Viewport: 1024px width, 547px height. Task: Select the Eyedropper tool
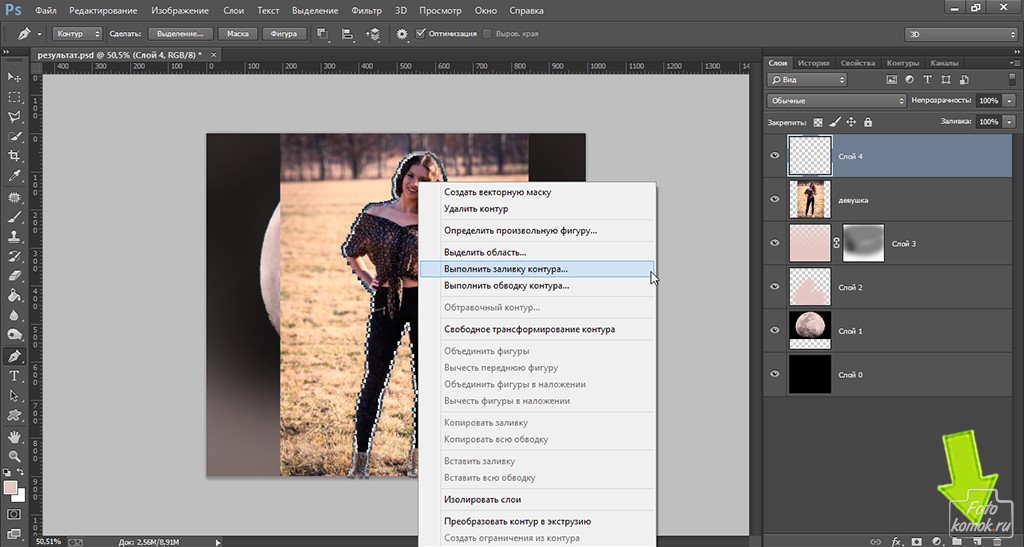click(15, 176)
